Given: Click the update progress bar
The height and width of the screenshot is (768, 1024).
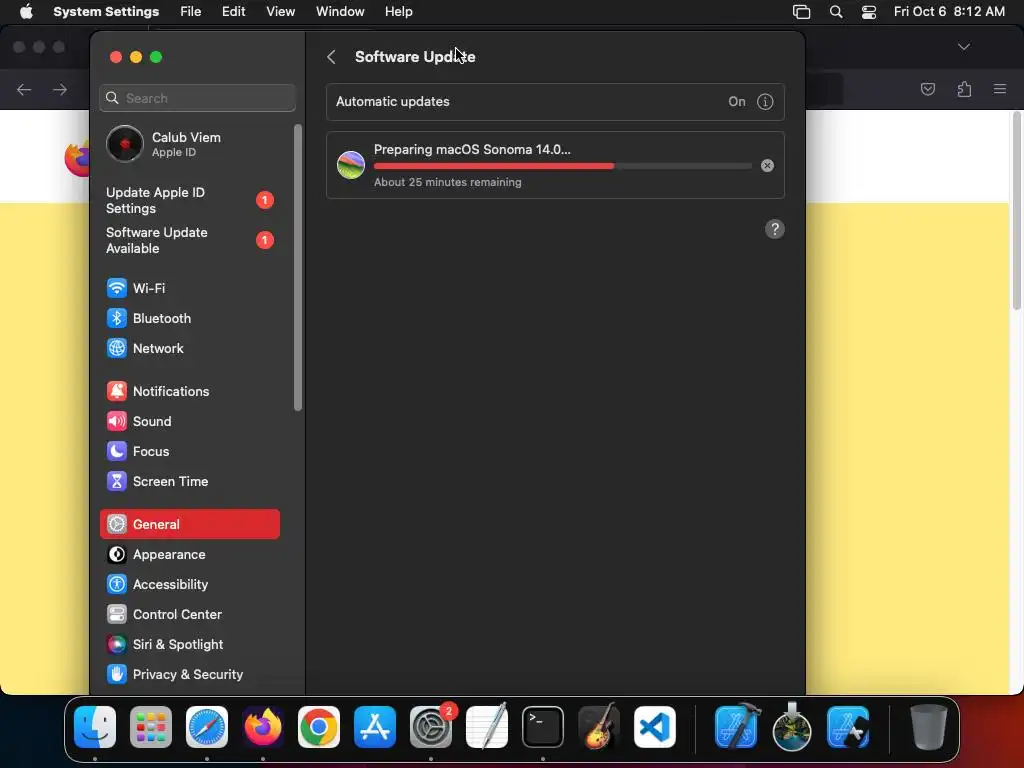Looking at the screenshot, I should [562, 167].
